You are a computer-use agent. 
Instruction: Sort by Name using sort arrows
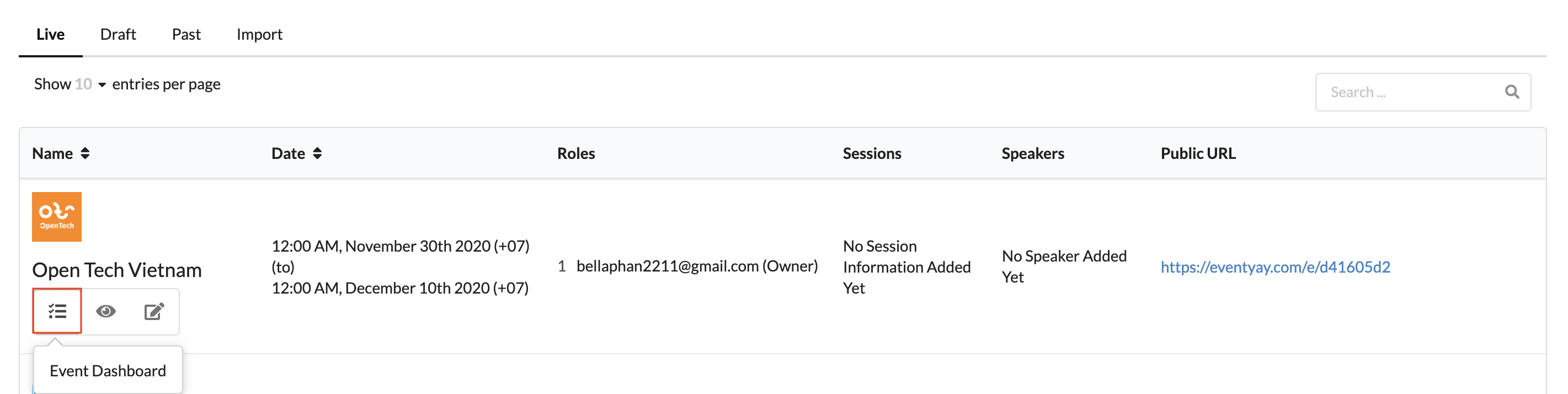[x=85, y=153]
